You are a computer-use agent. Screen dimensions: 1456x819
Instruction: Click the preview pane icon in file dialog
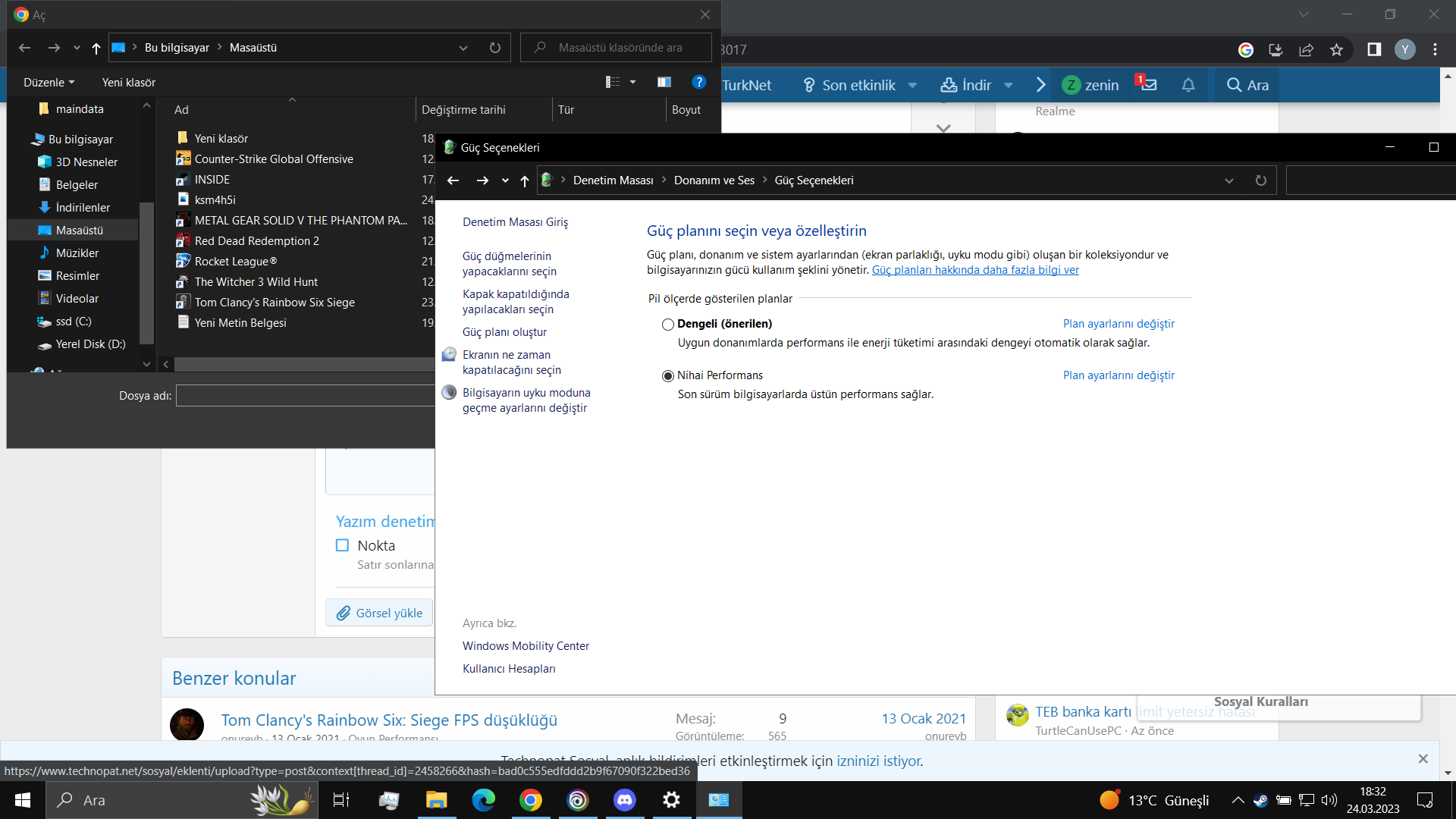pos(664,82)
